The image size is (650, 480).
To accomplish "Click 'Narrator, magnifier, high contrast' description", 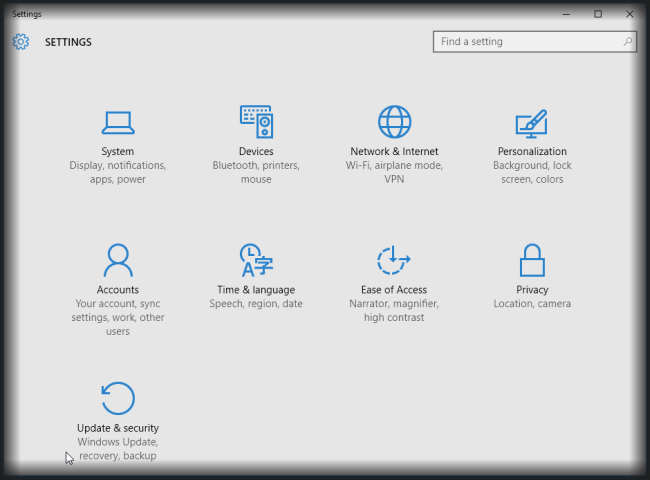I will [394, 310].
